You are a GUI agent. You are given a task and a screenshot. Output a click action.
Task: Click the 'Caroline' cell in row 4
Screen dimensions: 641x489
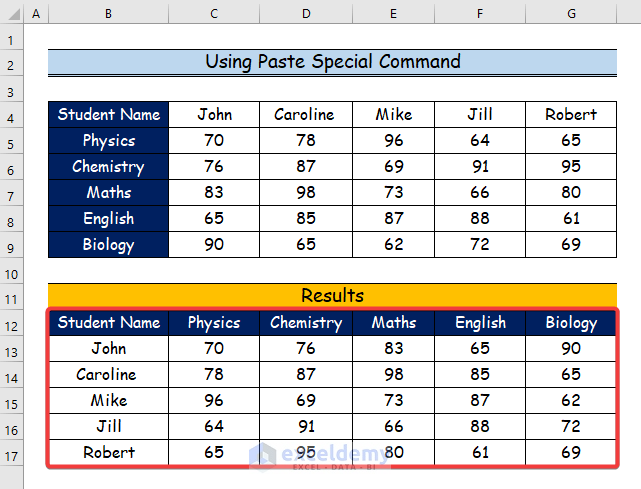click(306, 114)
